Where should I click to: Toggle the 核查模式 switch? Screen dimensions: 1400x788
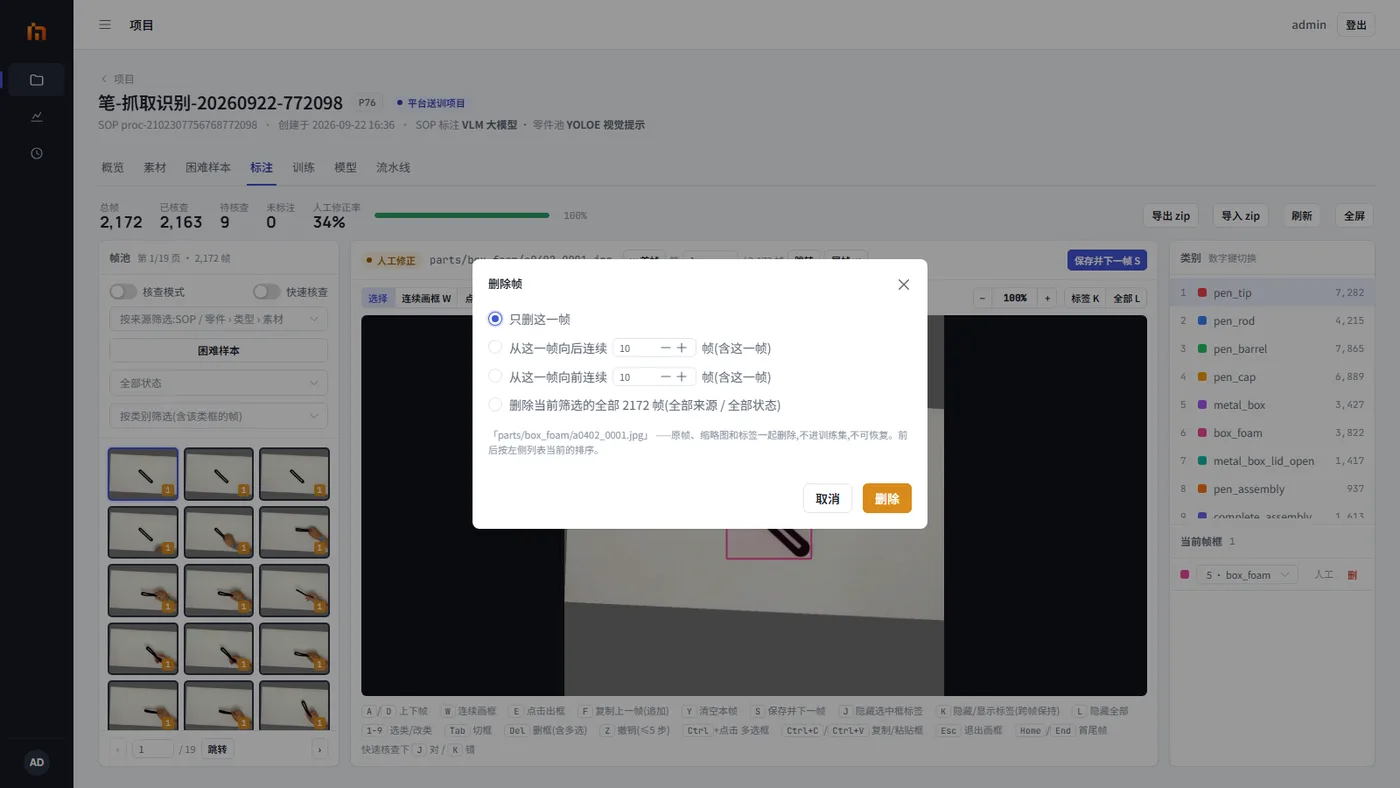point(123,292)
